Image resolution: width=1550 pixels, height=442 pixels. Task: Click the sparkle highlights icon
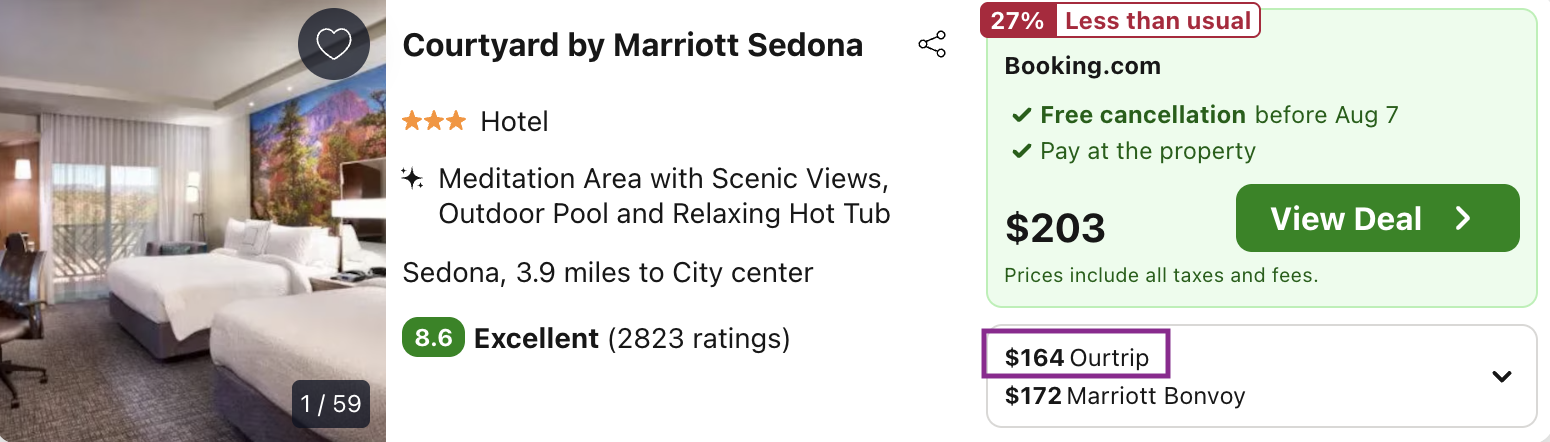tap(412, 179)
